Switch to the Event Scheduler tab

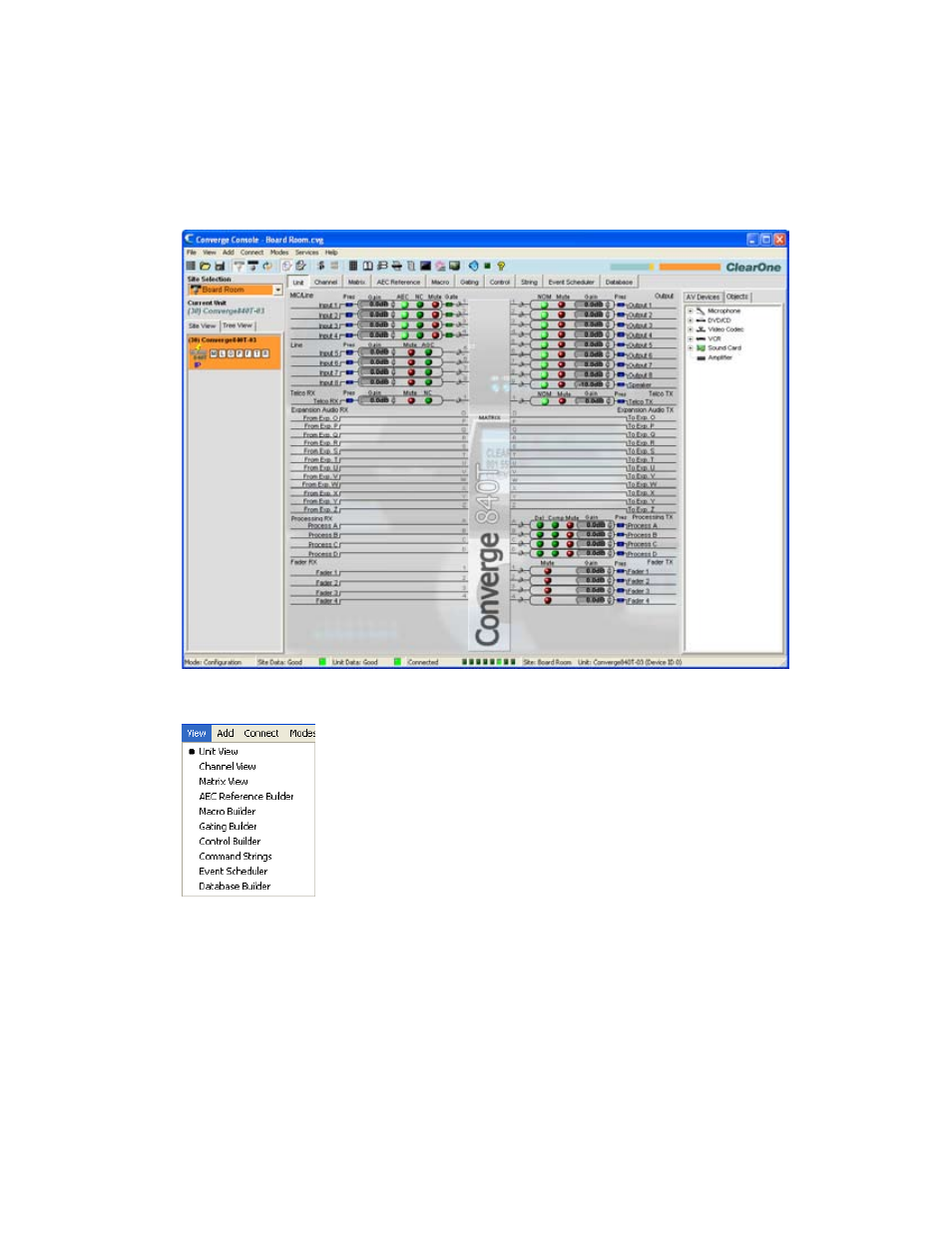(x=571, y=283)
